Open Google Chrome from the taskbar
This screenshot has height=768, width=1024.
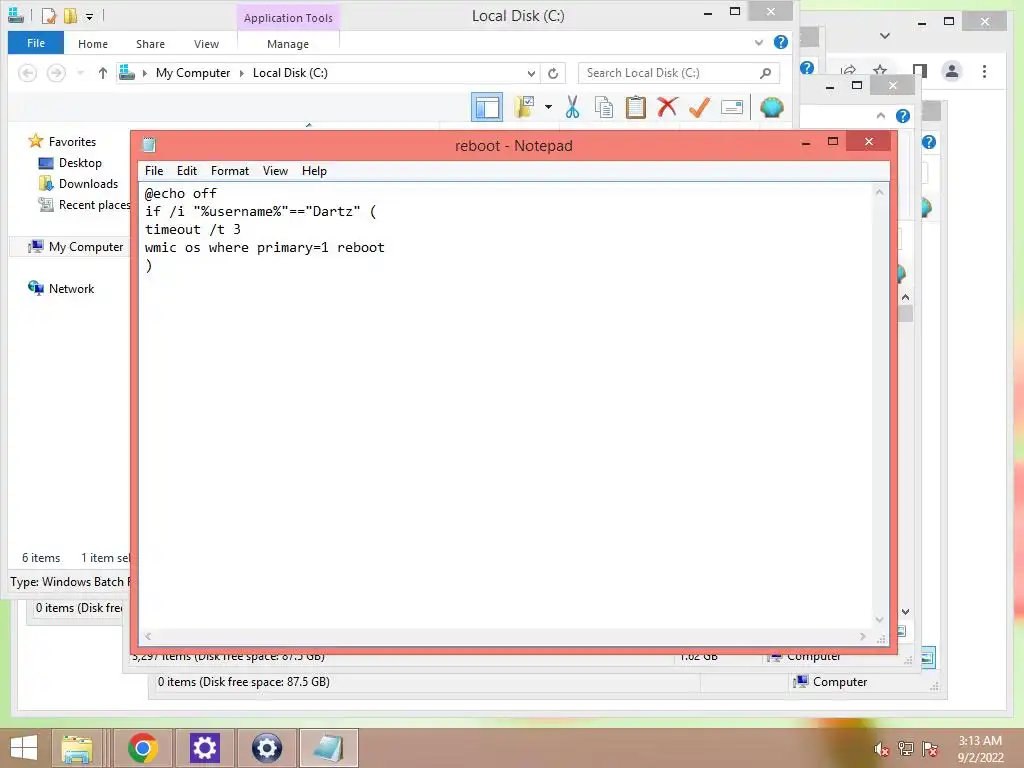pos(143,748)
